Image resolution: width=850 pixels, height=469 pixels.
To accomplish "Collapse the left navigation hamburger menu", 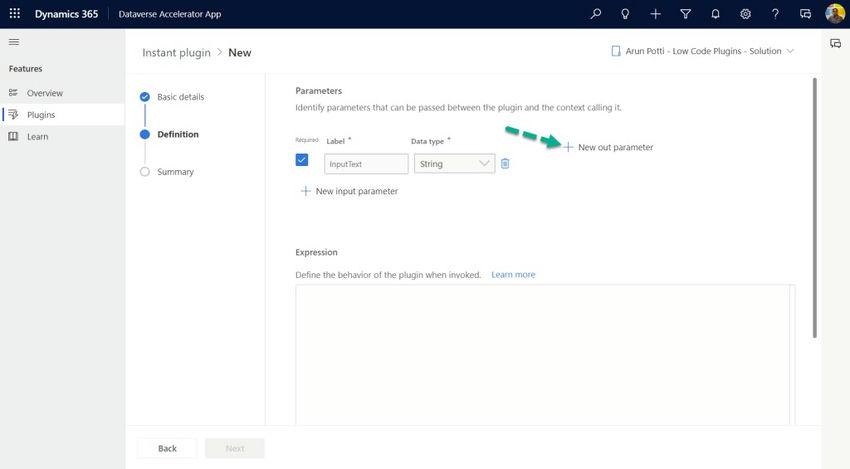I will [14, 42].
